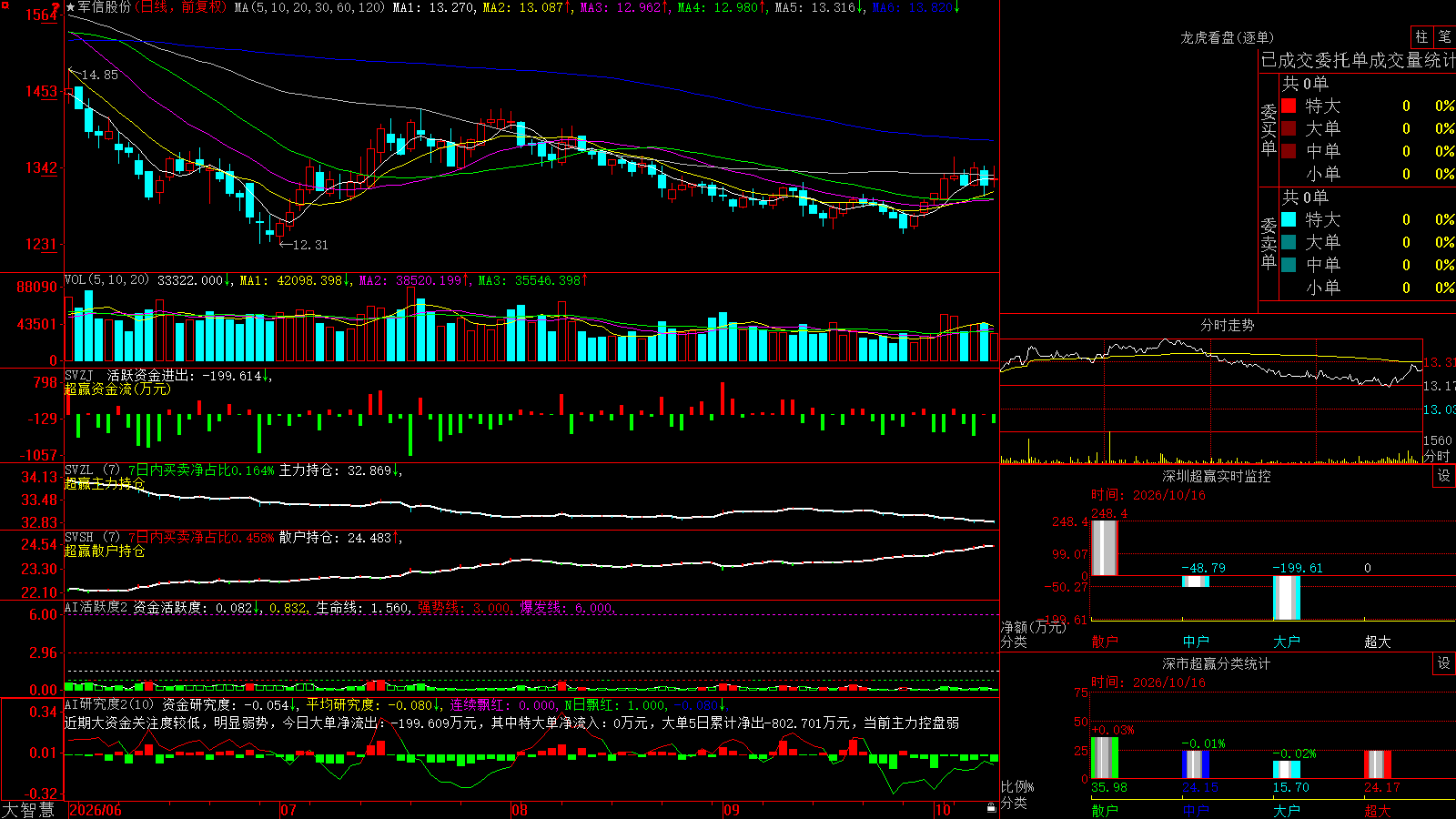Viewport: 1456px width, 819px height.
Task: Click the cyan 特大 sell order swatch
Action: pyautogui.click(x=1289, y=219)
